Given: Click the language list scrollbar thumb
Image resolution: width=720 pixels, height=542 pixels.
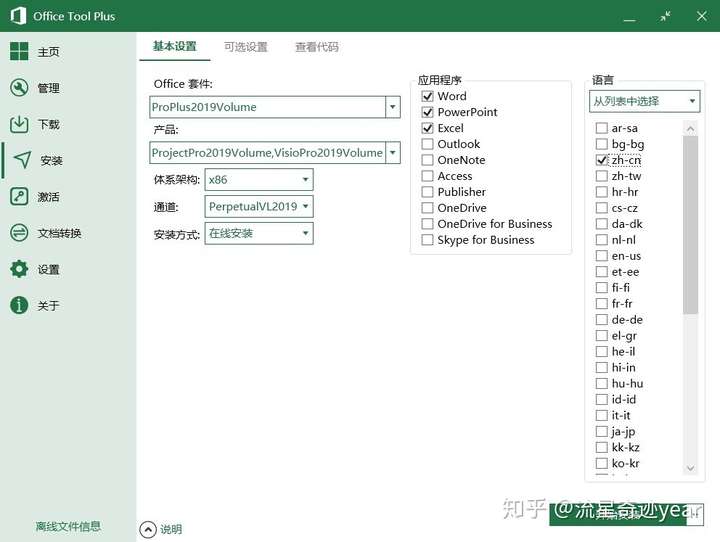Looking at the screenshot, I should pos(690,225).
